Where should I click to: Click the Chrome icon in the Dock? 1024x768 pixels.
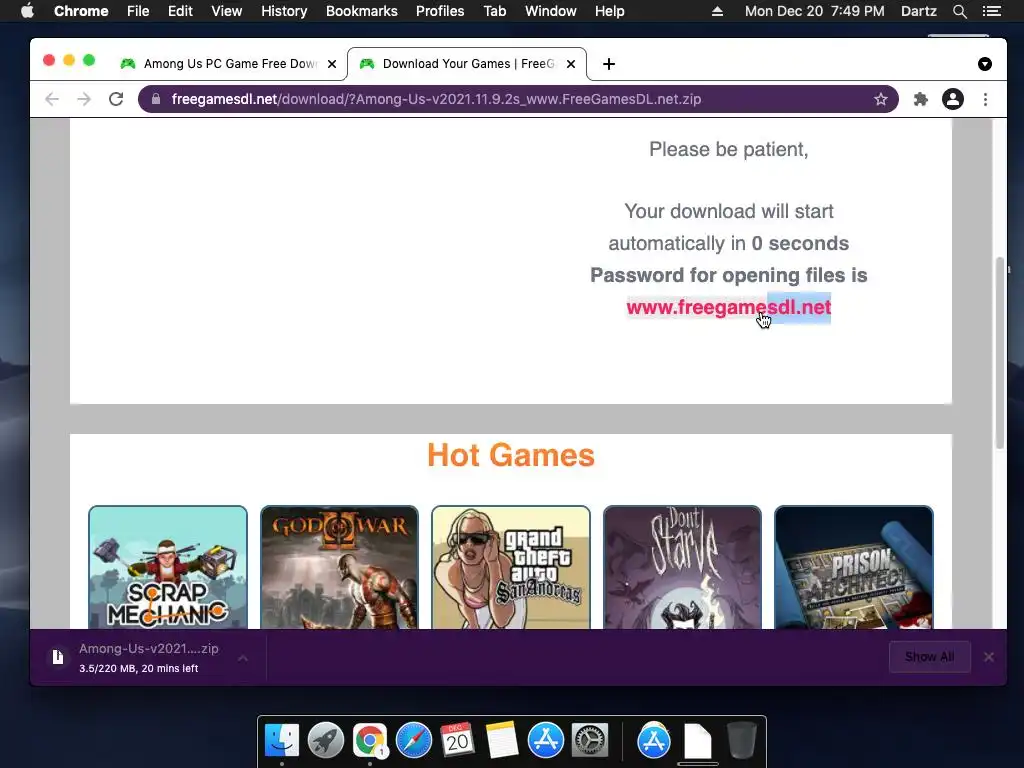370,741
